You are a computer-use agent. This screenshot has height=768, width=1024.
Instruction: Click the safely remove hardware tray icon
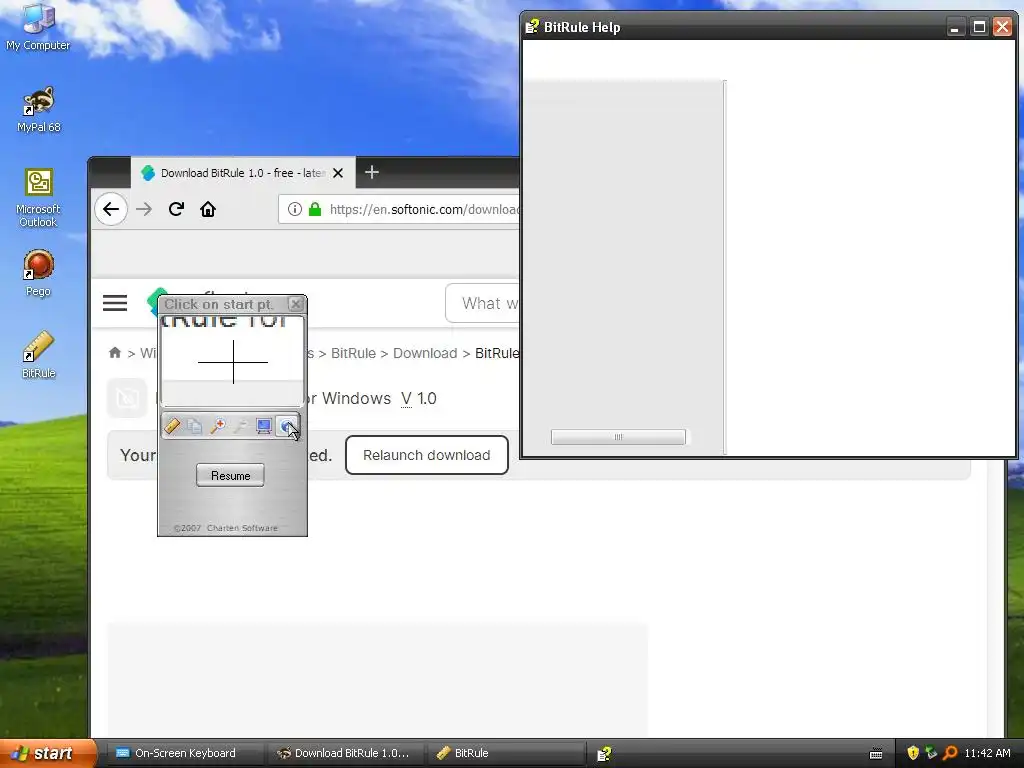(931, 753)
